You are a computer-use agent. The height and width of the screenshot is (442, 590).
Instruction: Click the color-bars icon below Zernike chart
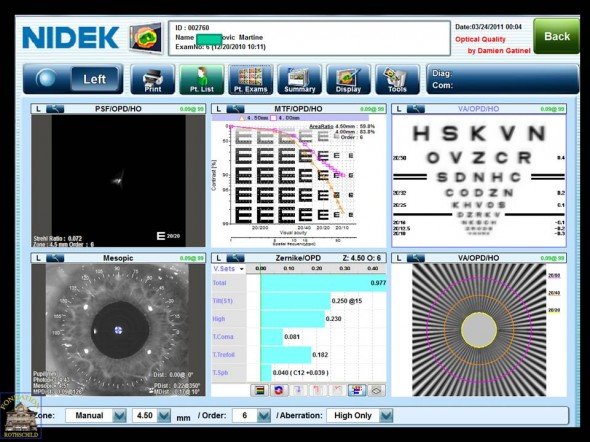(260, 390)
